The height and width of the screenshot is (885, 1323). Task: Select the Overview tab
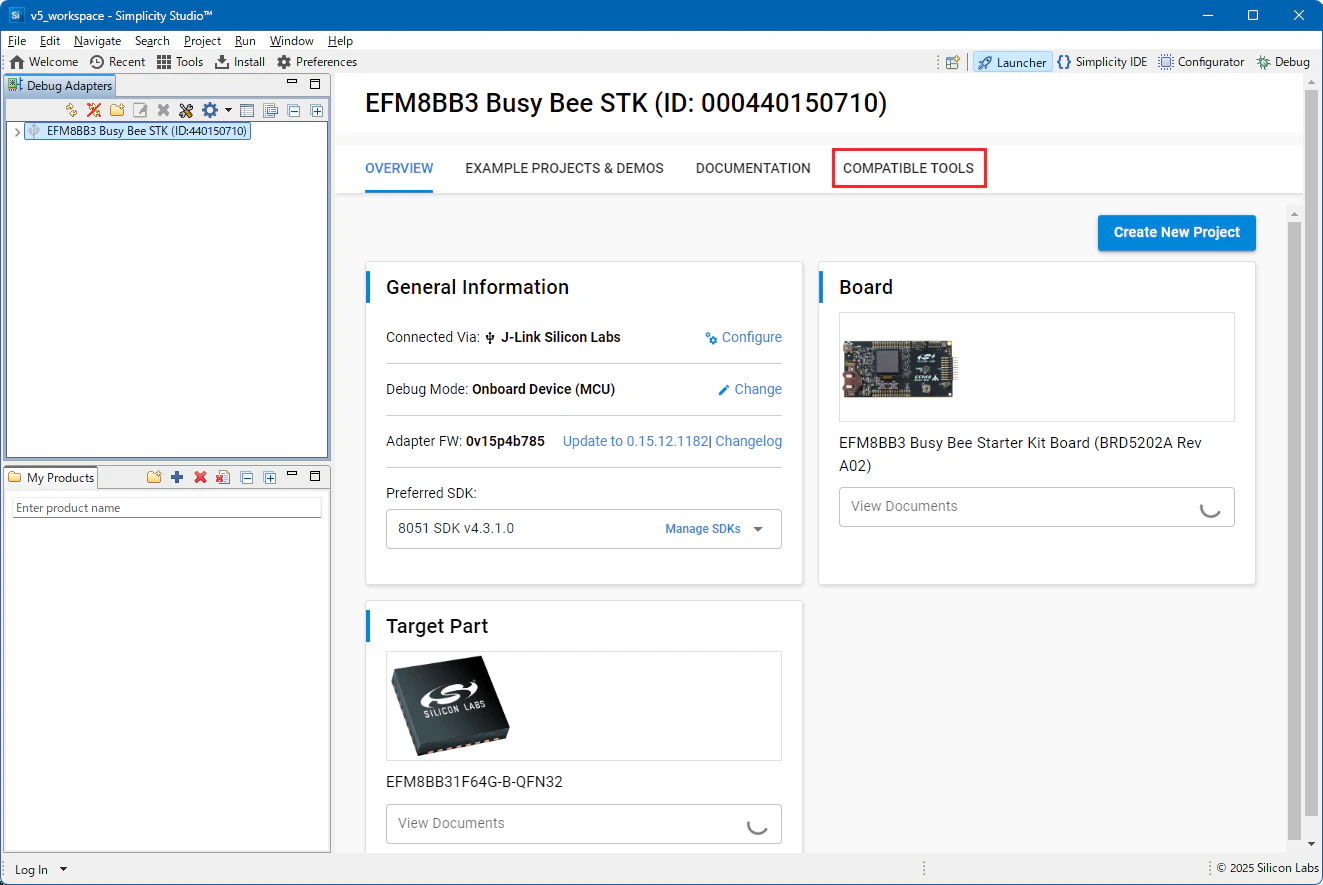[x=399, y=168]
